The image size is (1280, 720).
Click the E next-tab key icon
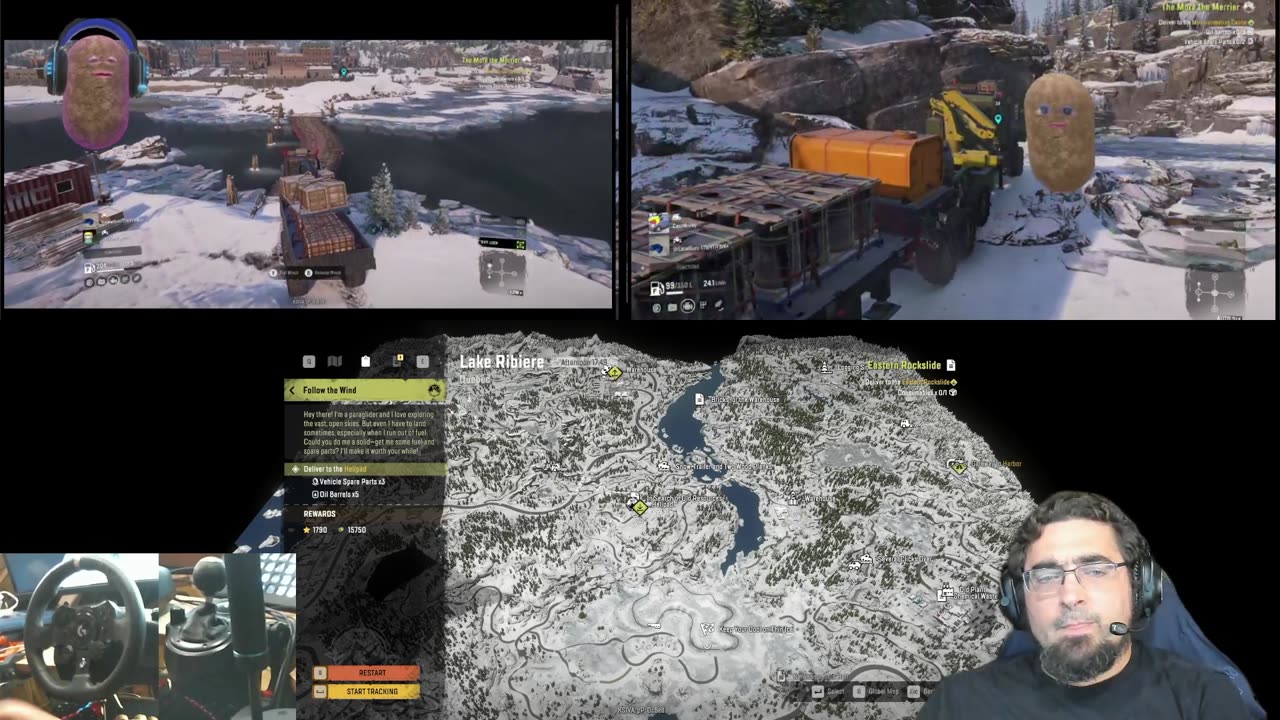[422, 361]
